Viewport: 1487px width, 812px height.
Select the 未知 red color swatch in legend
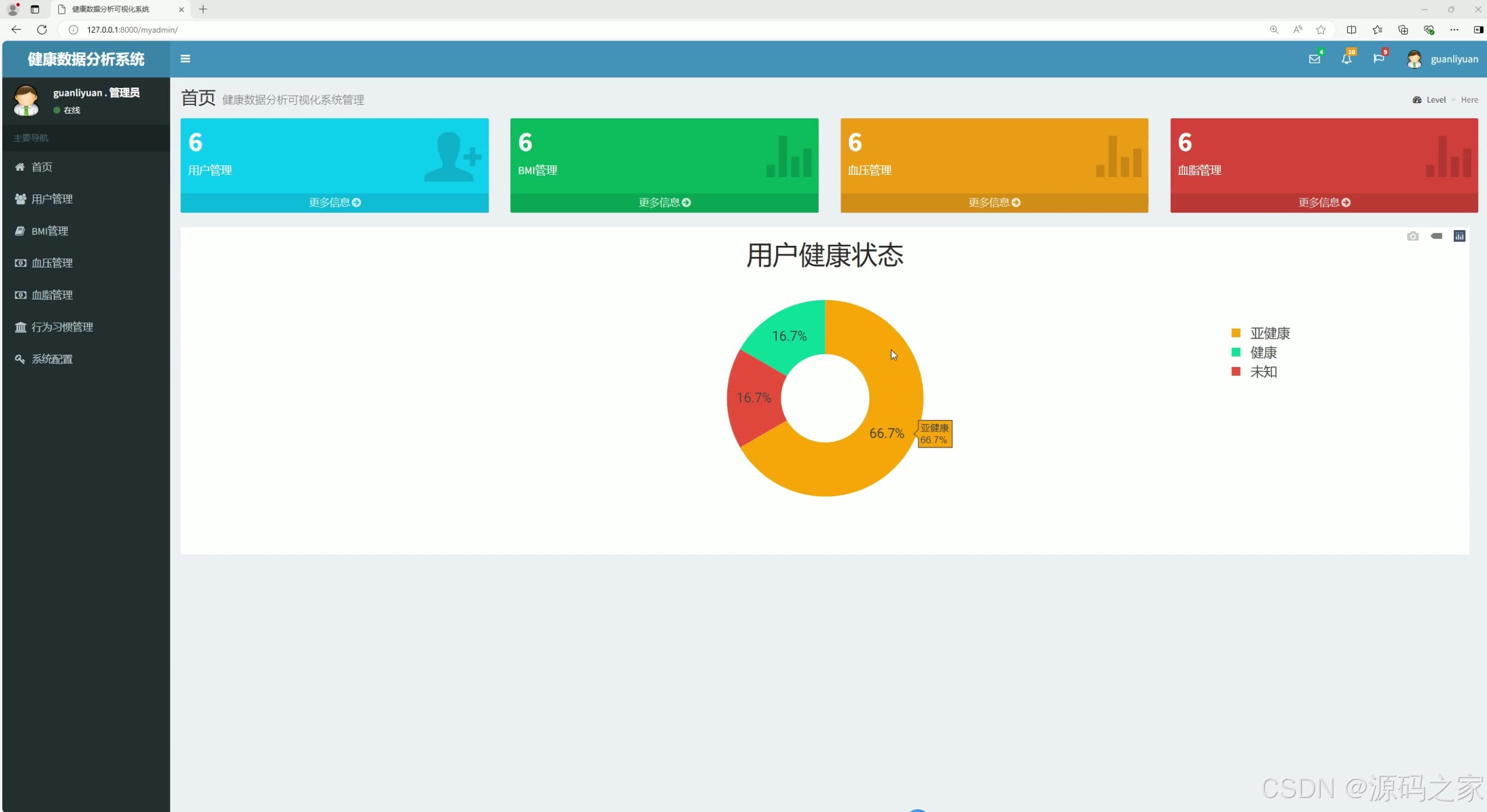click(x=1235, y=372)
